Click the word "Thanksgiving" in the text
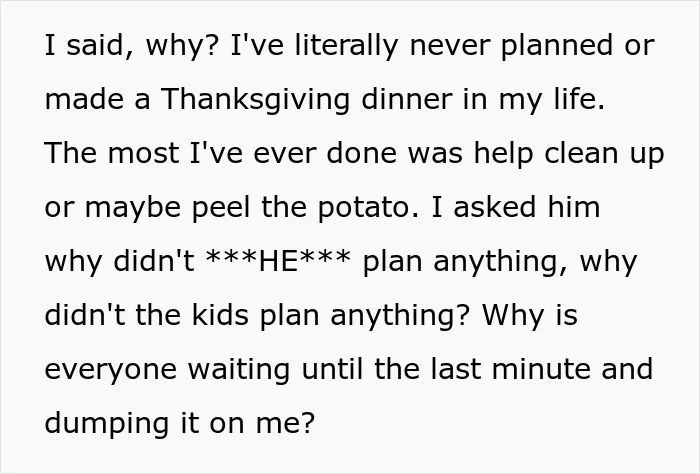Image resolution: width=700 pixels, height=474 pixels. pos(255,100)
